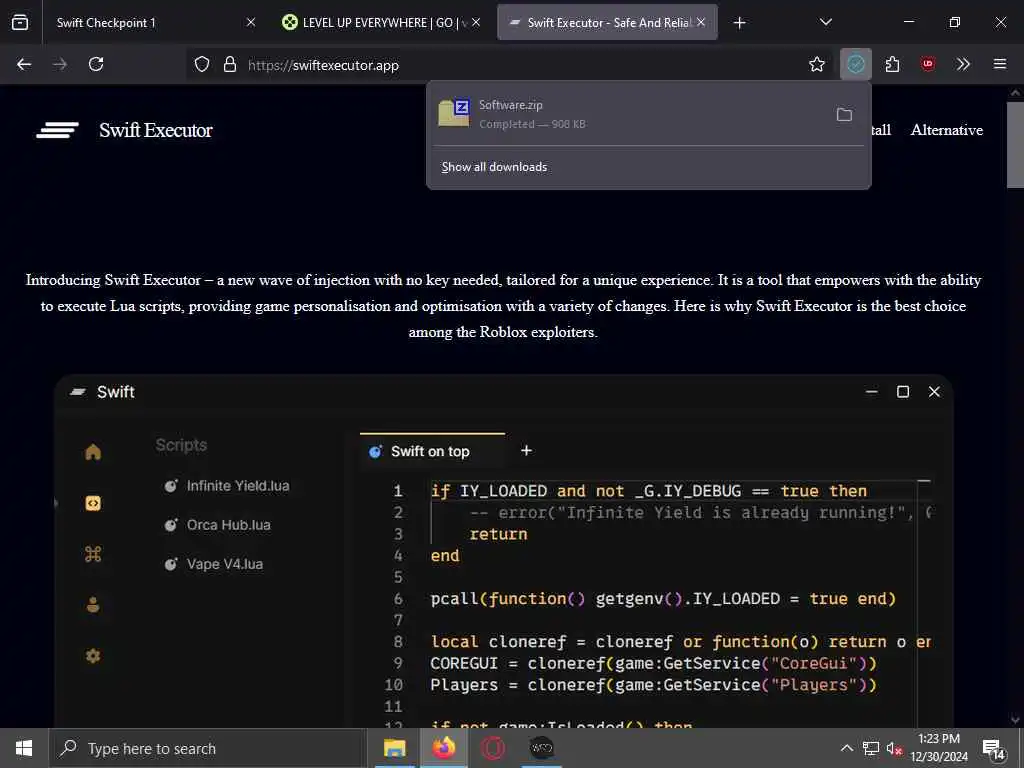This screenshot has width=1024, height=768.
Task: Select Infinite Yield.lua script
Action: pos(227,486)
